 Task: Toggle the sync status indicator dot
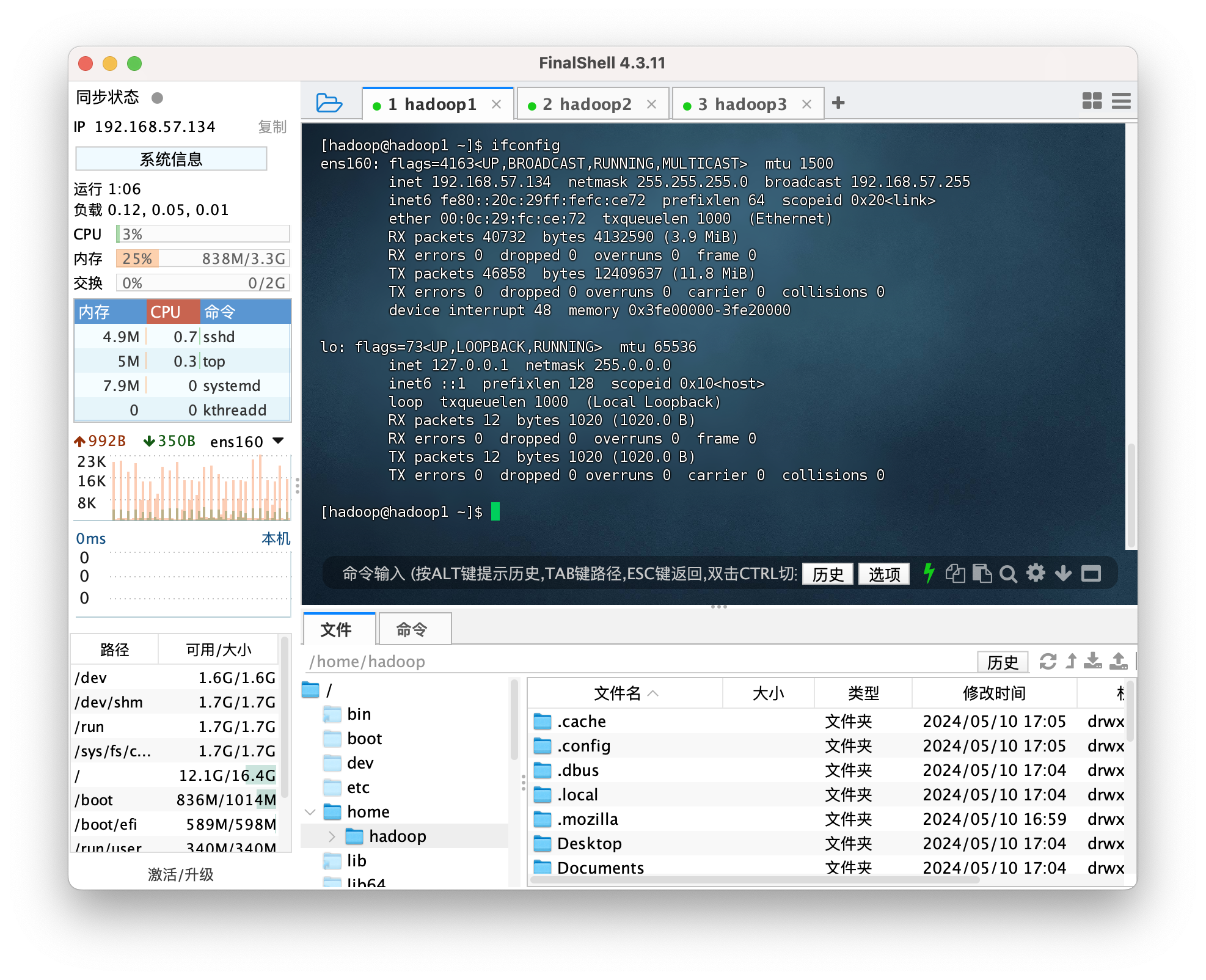coord(157,98)
